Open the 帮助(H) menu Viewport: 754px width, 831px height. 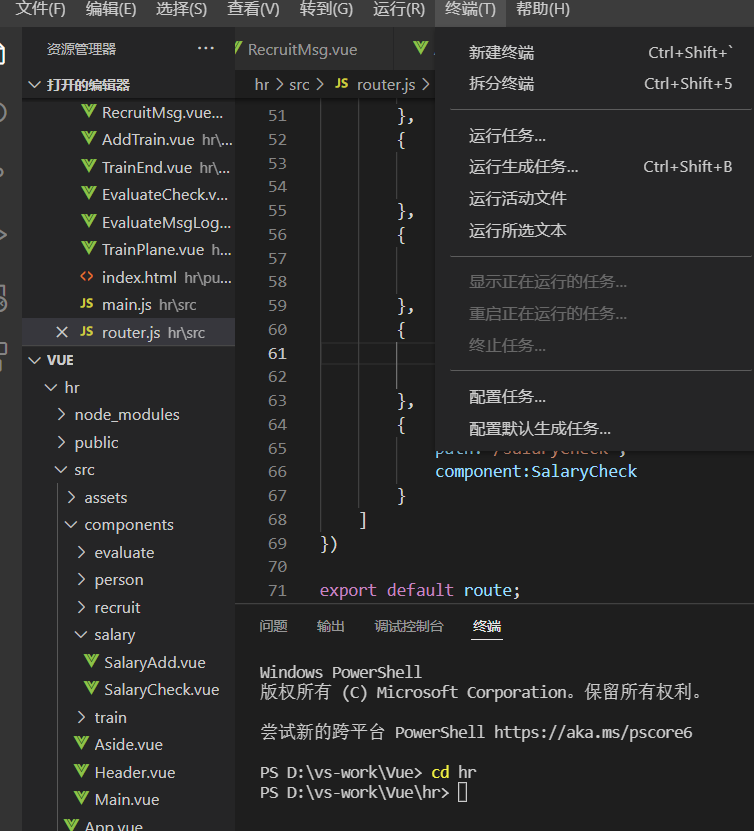click(x=543, y=9)
